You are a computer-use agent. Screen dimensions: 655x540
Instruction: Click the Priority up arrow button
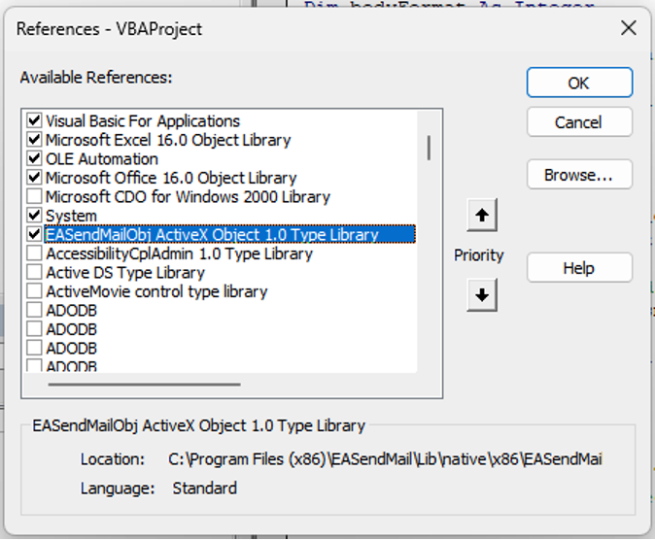pyautogui.click(x=482, y=215)
